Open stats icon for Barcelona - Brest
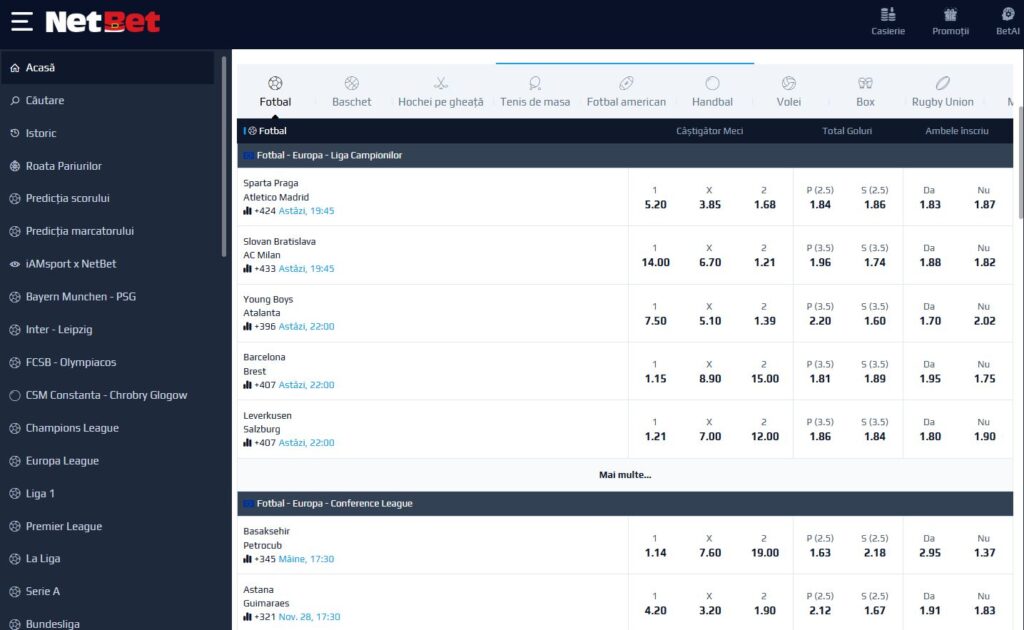This screenshot has height=630, width=1024. point(248,385)
